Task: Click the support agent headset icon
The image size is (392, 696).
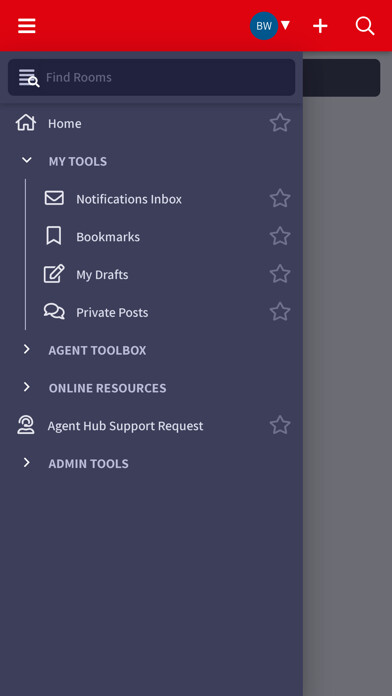Action: pyautogui.click(x=26, y=425)
